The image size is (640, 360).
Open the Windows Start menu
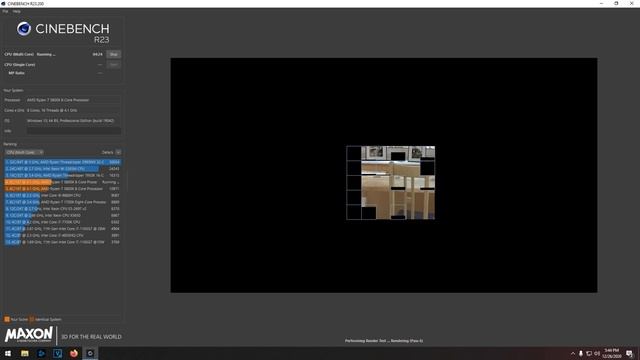(8, 353)
